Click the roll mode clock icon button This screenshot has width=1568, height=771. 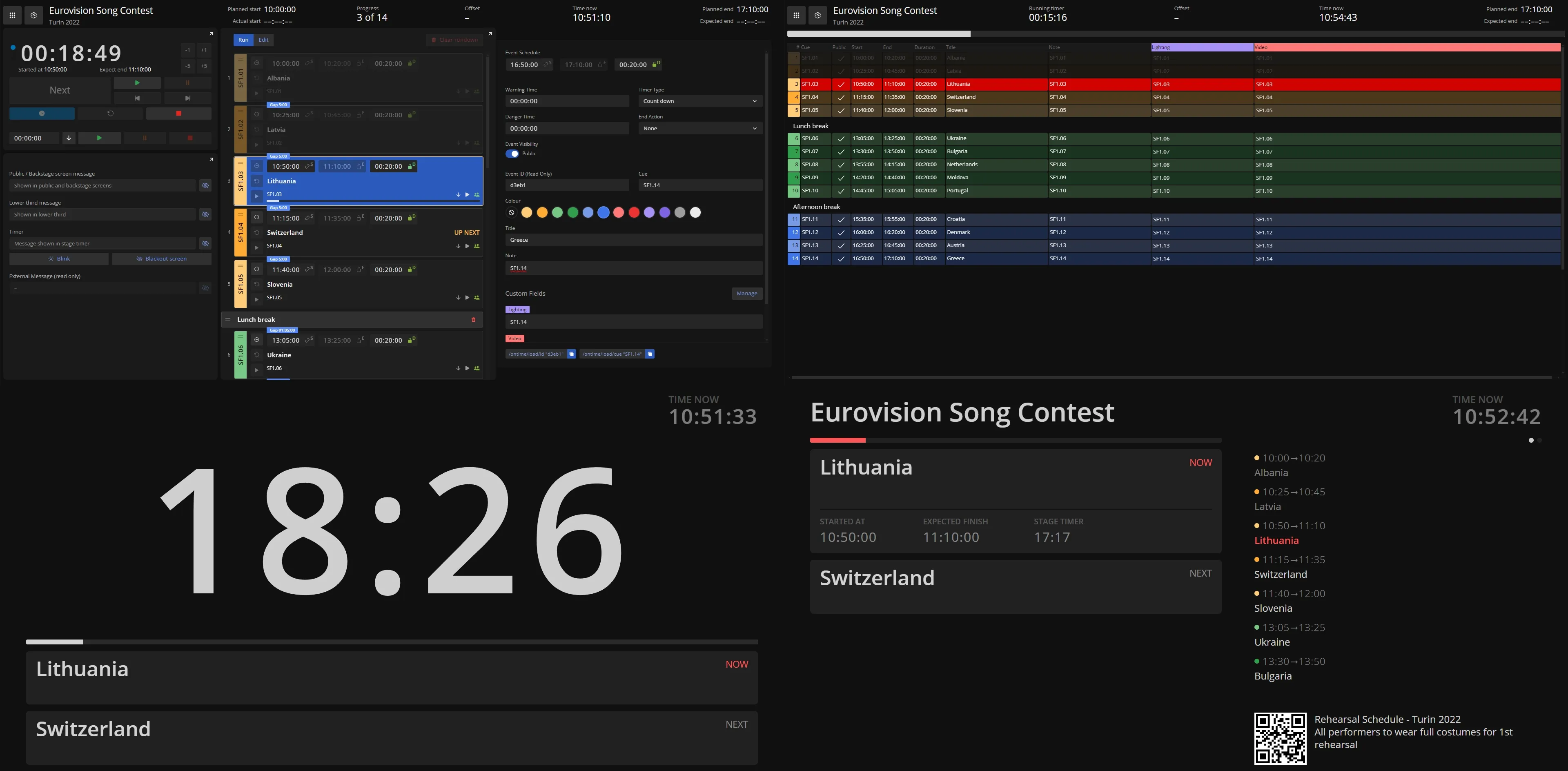click(41, 113)
